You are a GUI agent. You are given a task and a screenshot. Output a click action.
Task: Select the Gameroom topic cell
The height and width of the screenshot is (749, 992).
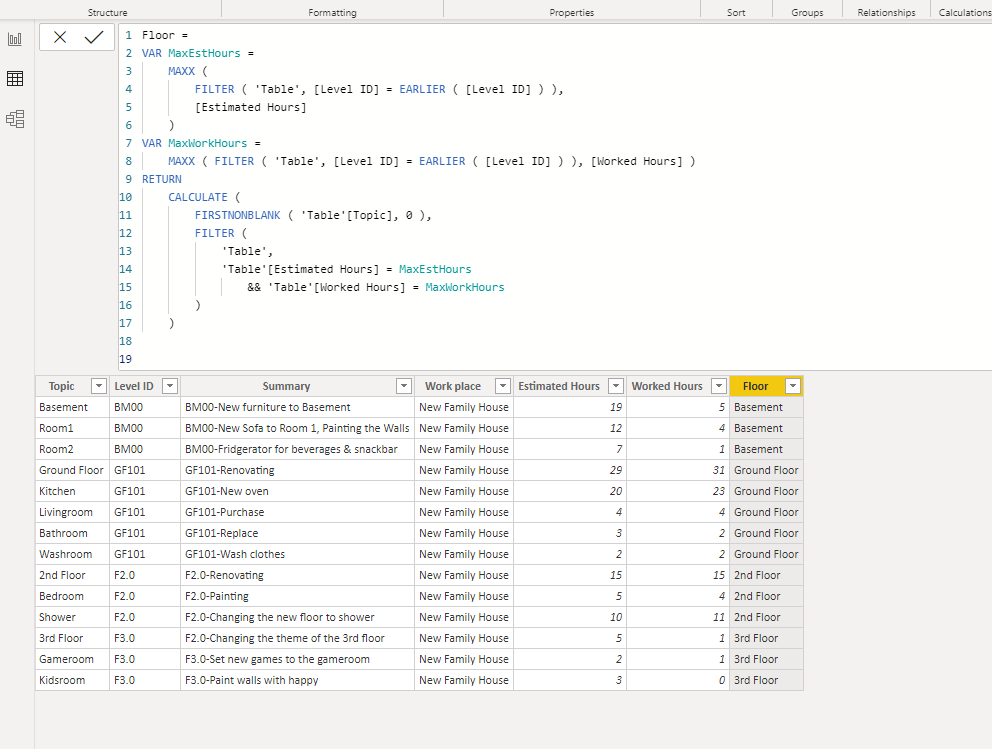point(72,659)
